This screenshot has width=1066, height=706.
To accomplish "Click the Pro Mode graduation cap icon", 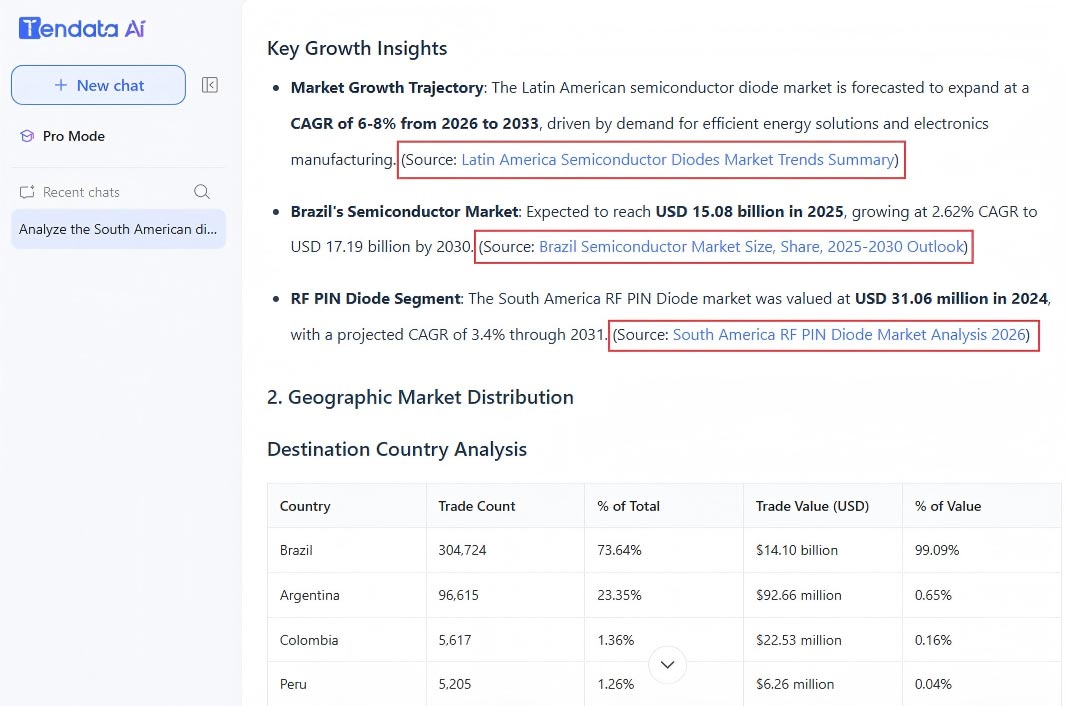I will pyautogui.click(x=27, y=136).
